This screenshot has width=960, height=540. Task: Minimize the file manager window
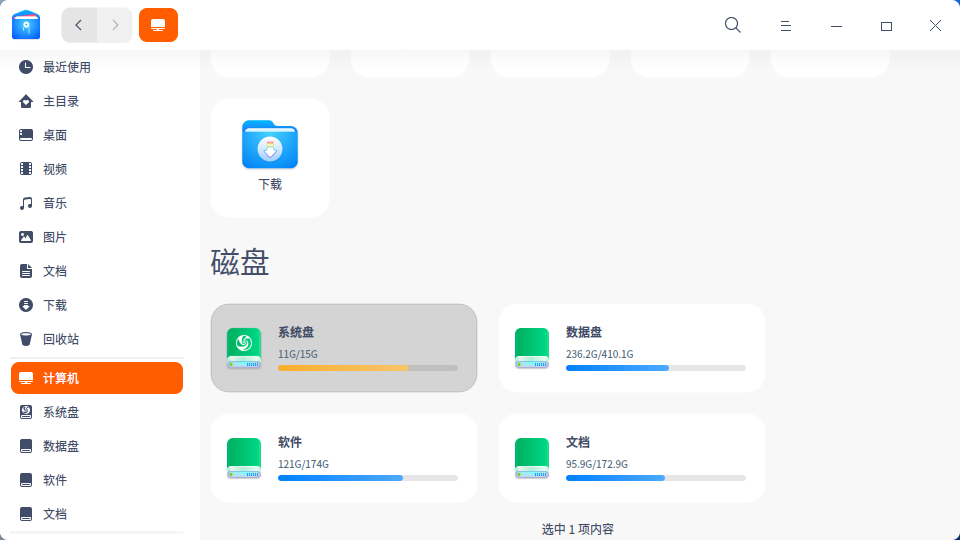click(836, 26)
